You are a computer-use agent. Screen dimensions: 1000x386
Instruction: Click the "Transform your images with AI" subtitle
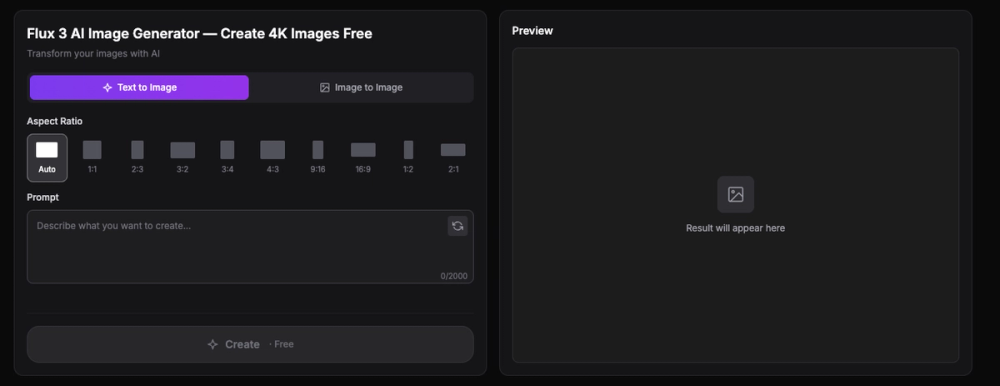pyautogui.click(x=93, y=54)
